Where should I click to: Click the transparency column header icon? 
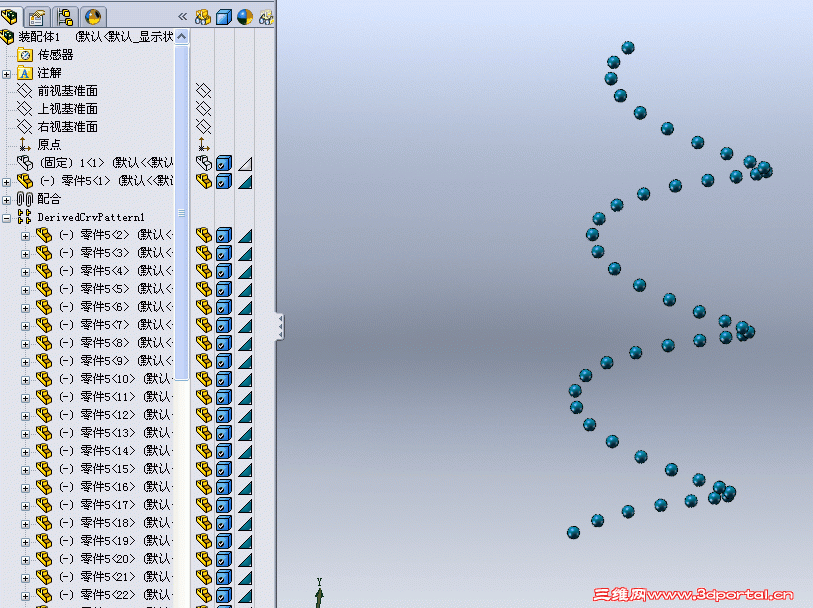[265, 17]
